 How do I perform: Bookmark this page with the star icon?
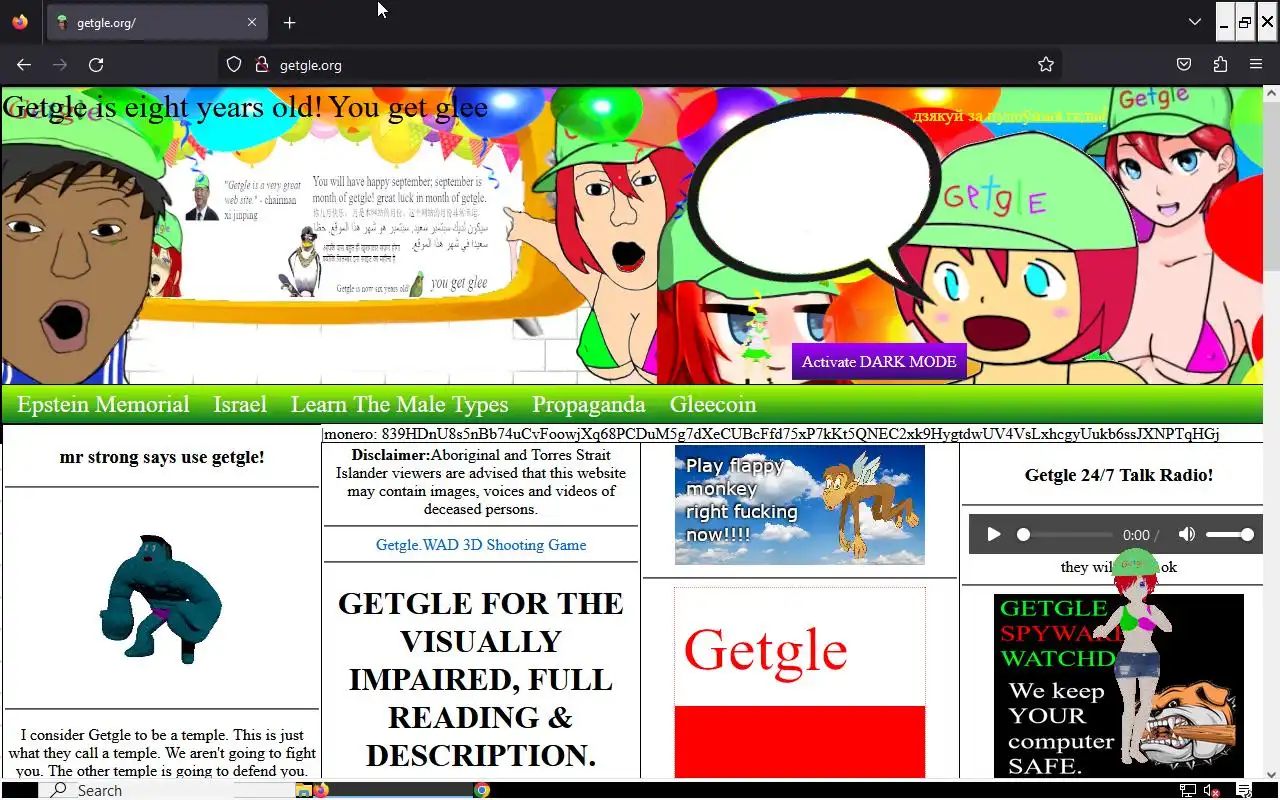point(1046,65)
